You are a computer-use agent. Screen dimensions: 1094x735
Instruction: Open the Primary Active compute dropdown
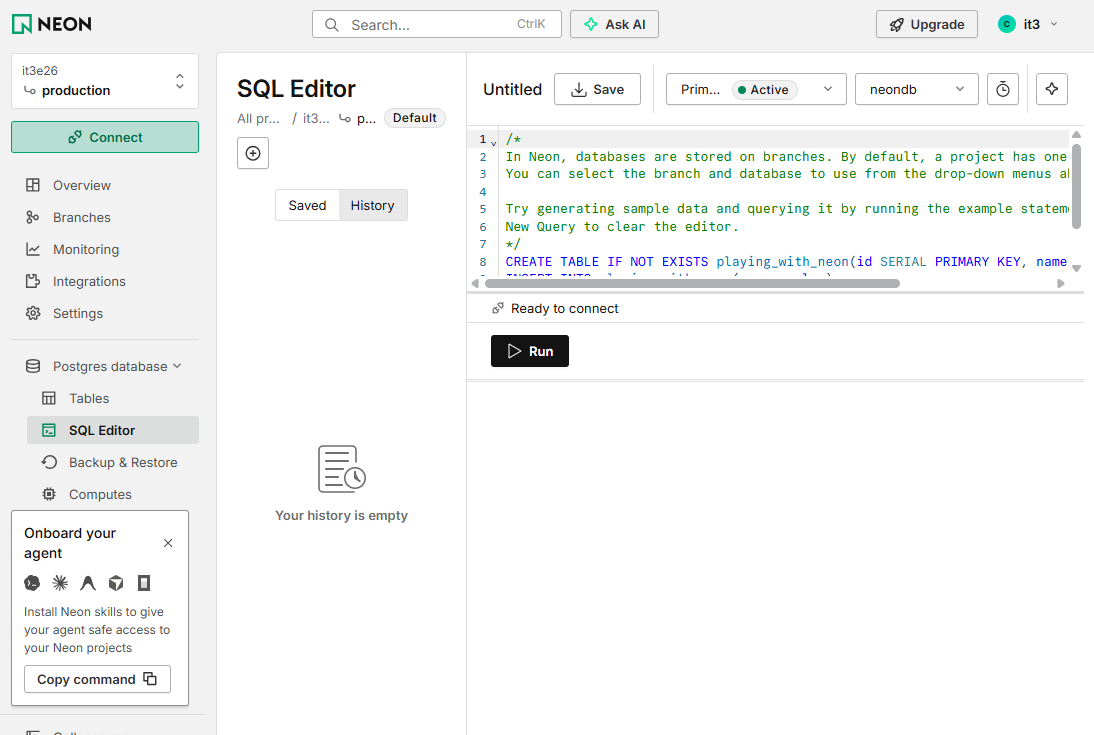(x=756, y=89)
